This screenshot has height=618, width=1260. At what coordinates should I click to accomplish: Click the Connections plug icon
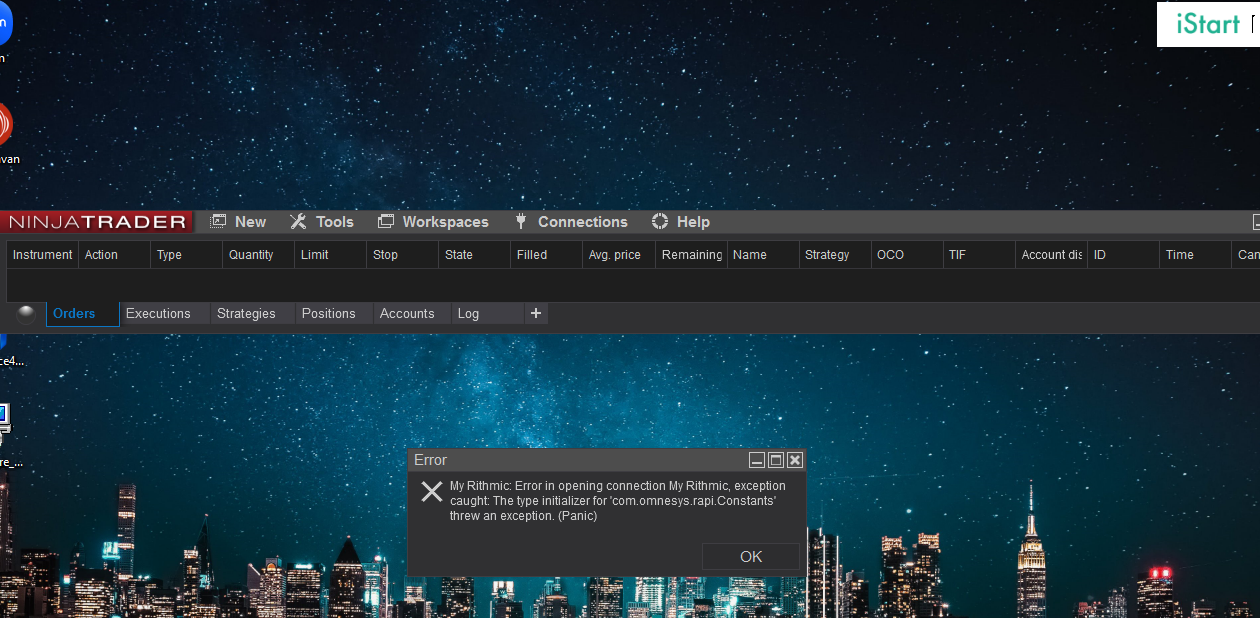[x=521, y=222]
